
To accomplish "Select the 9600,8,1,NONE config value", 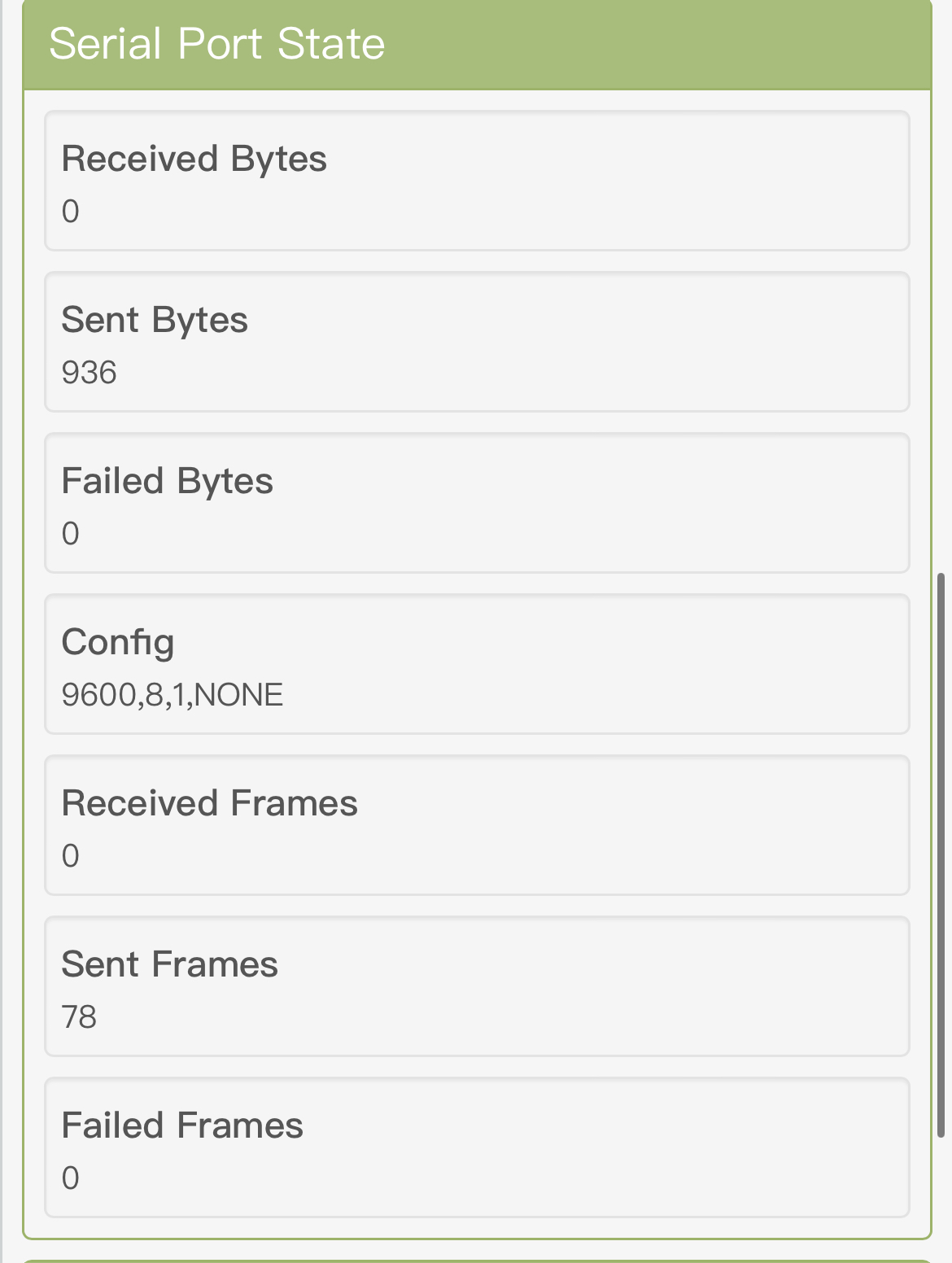I will 172,695.
